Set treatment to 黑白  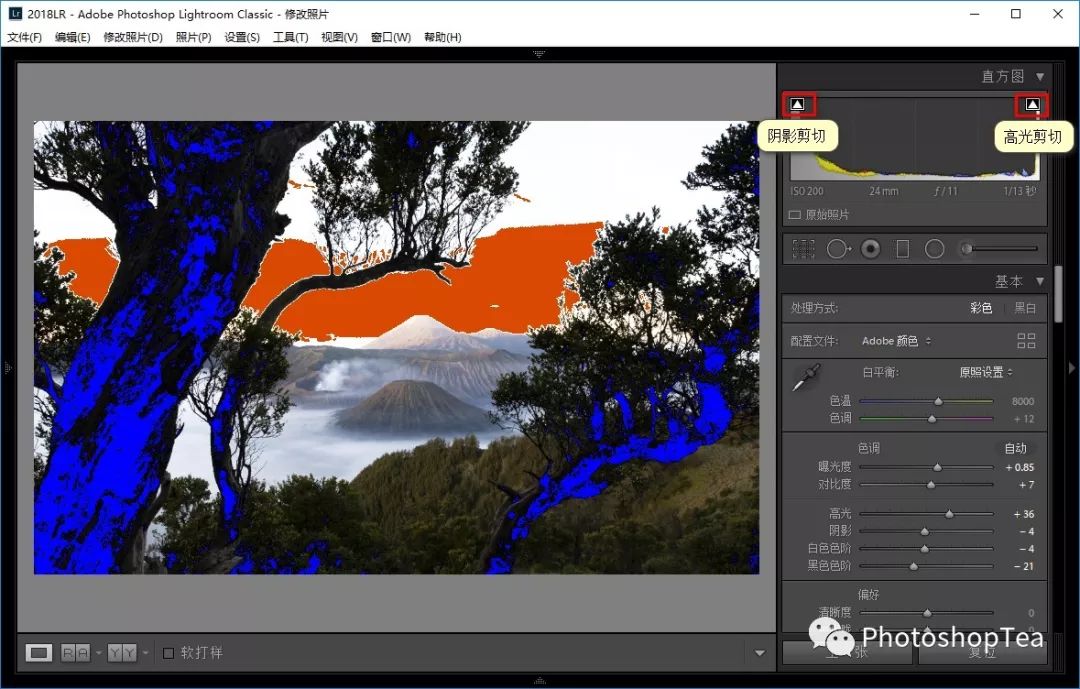click(x=1025, y=308)
